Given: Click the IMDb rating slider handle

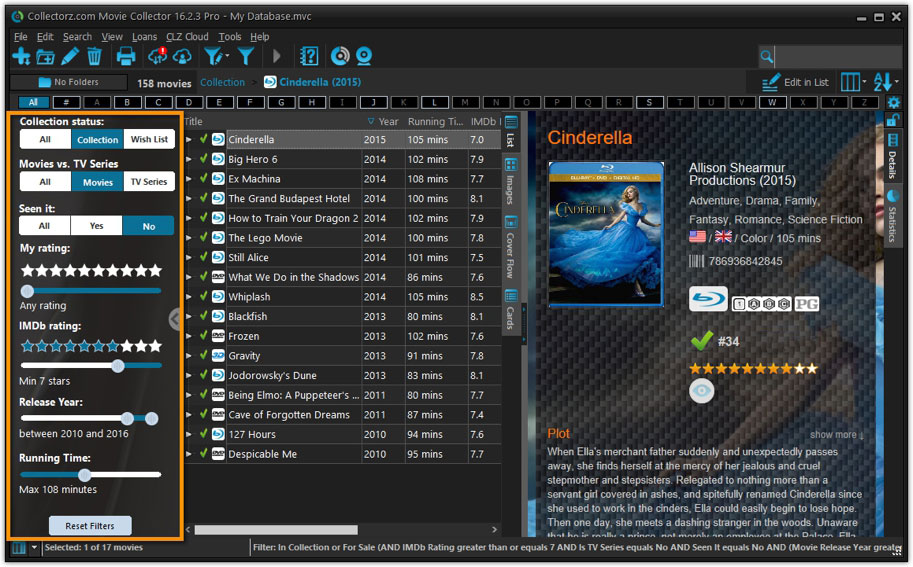Looking at the screenshot, I should tap(118, 366).
